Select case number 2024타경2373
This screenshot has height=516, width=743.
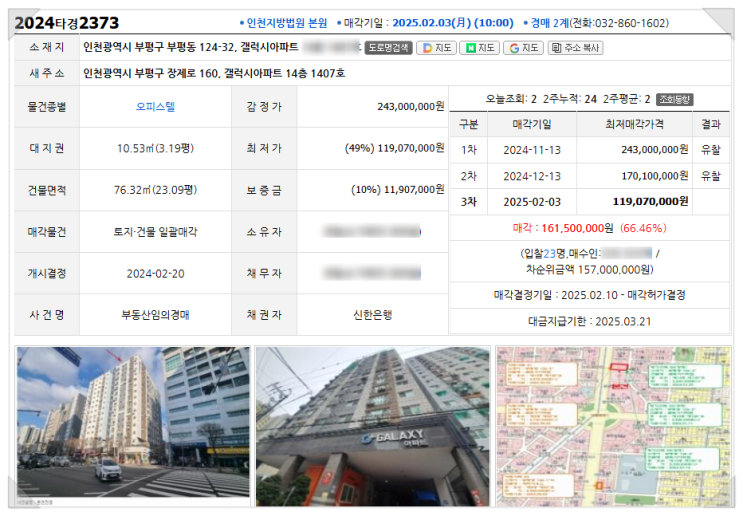point(66,23)
